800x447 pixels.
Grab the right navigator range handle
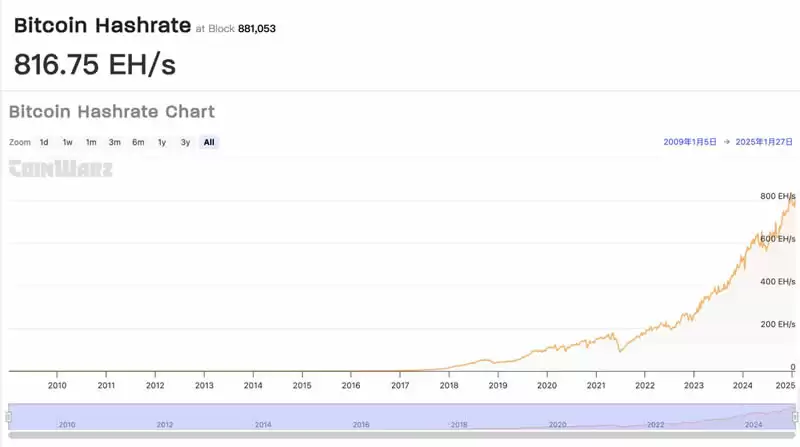793,416
